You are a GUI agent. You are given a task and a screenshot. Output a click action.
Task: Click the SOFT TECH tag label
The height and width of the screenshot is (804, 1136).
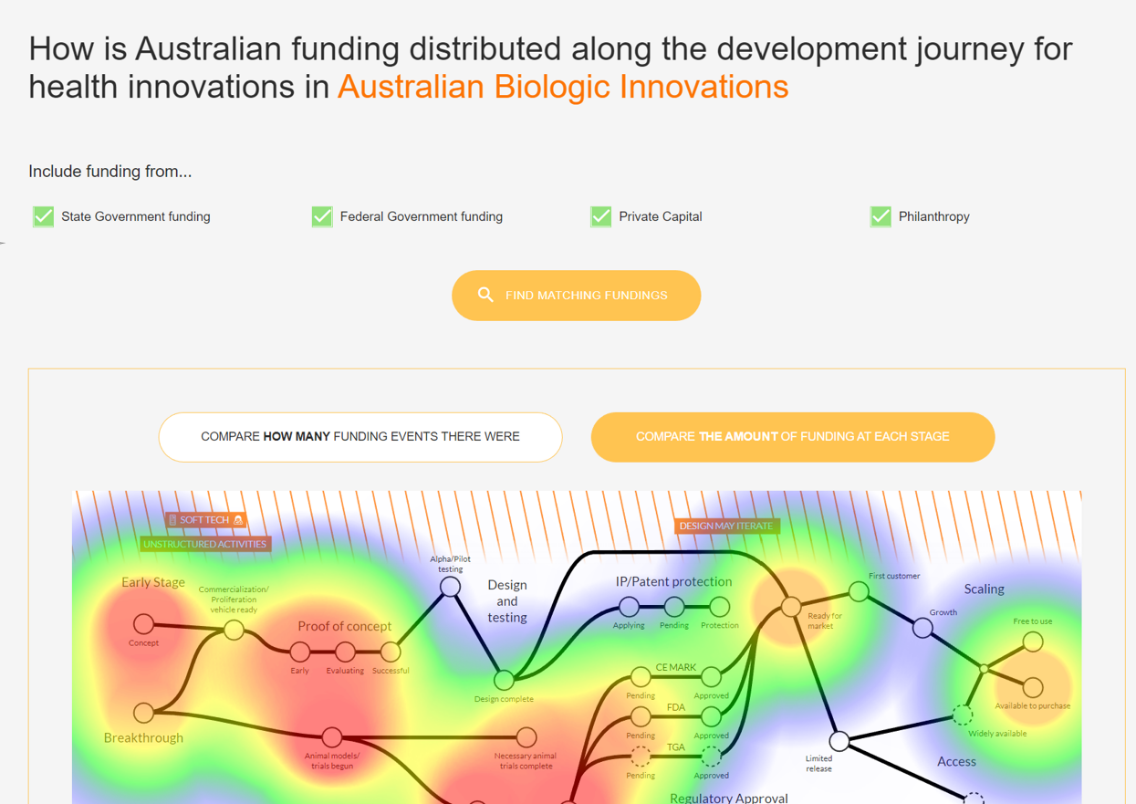(206, 520)
